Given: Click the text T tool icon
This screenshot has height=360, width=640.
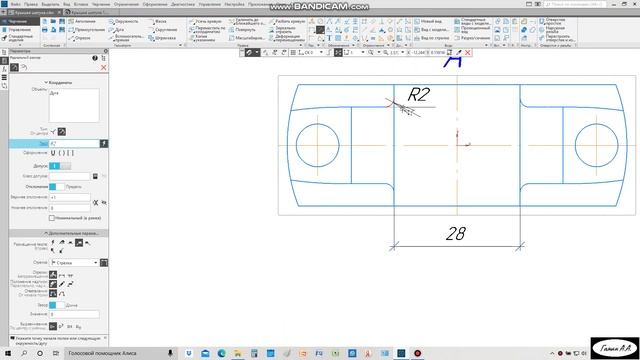Looking at the screenshot, I should point(329,38).
